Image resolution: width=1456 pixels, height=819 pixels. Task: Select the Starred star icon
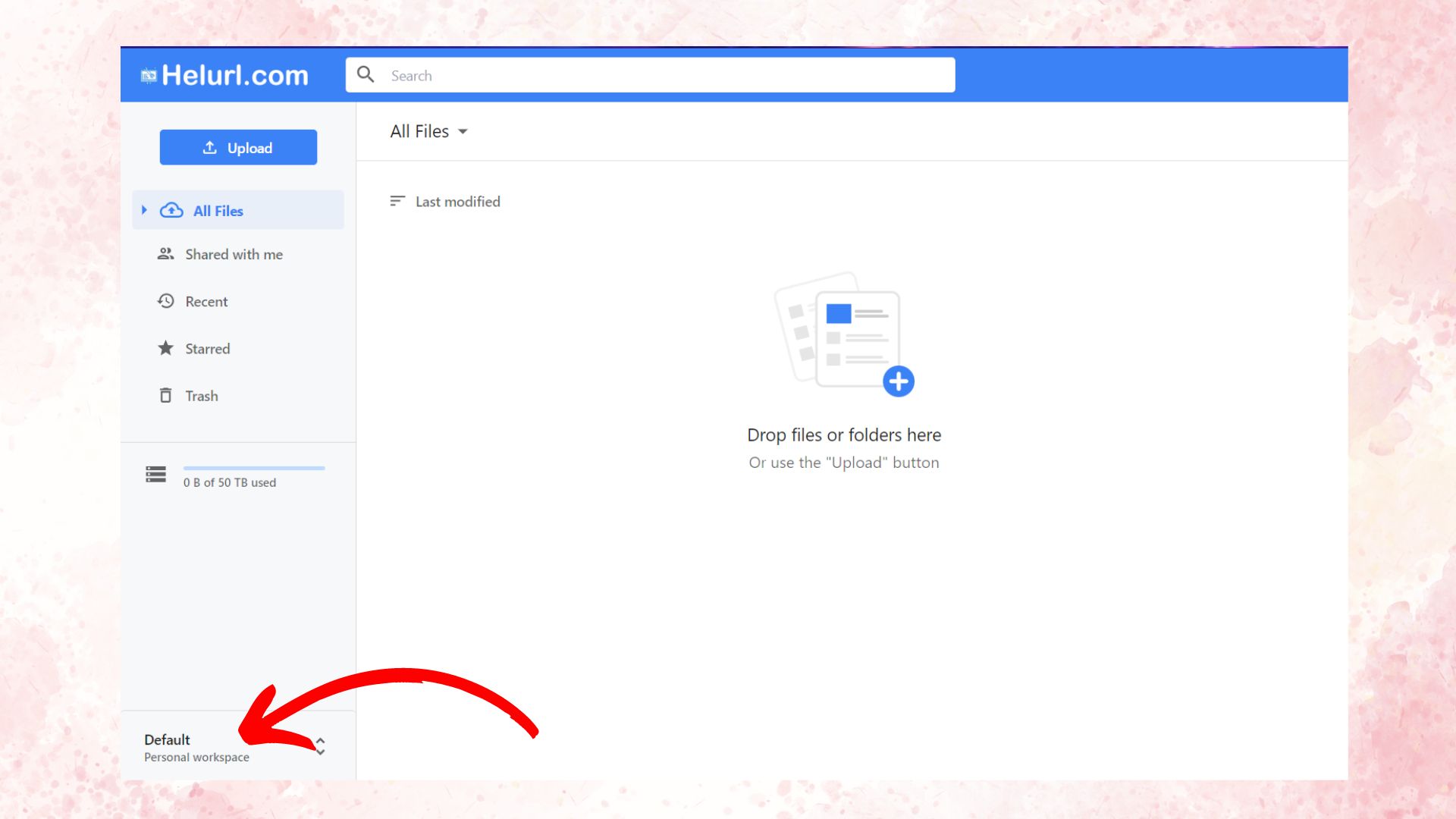pos(165,348)
